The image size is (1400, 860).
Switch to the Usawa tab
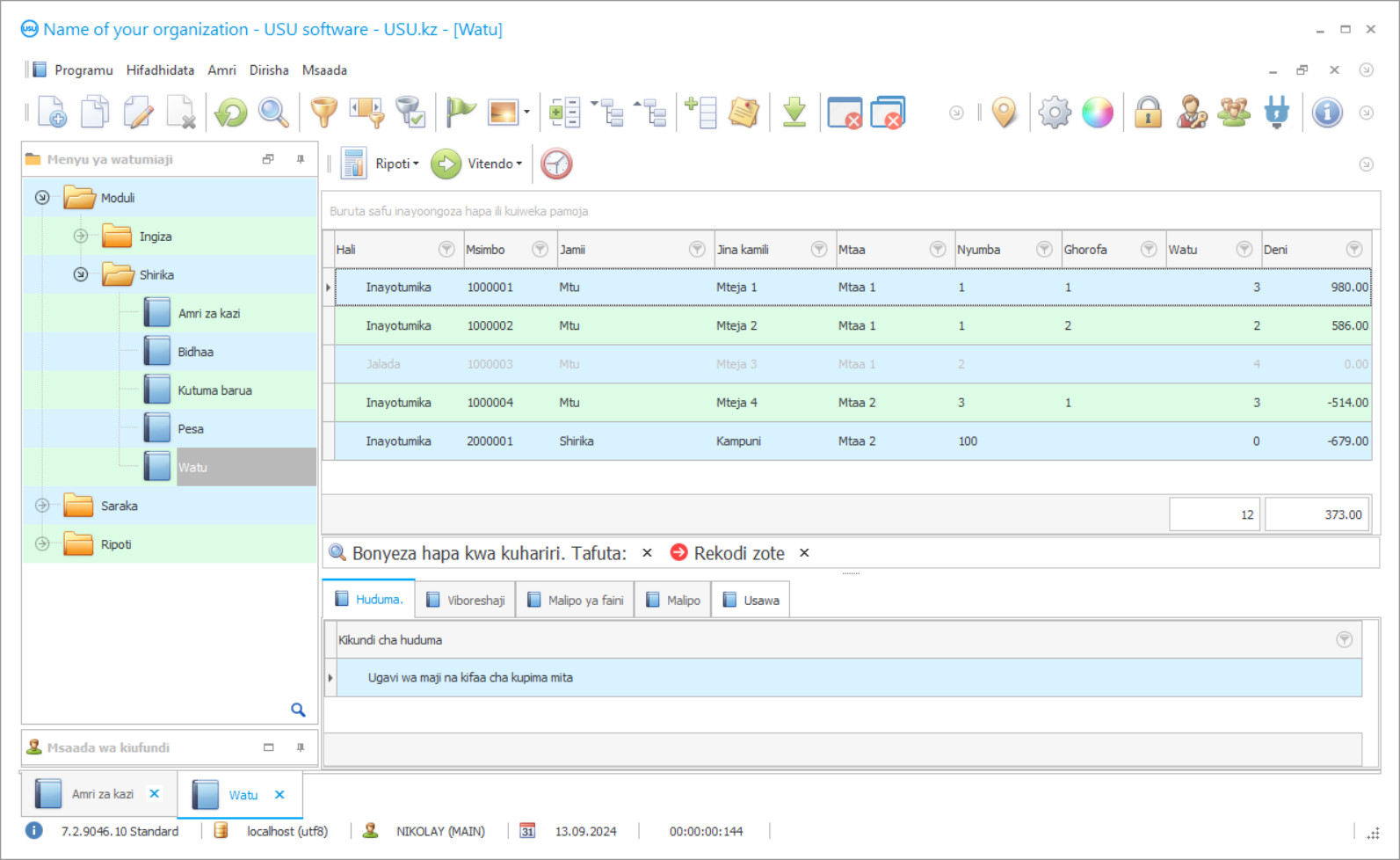(x=751, y=601)
